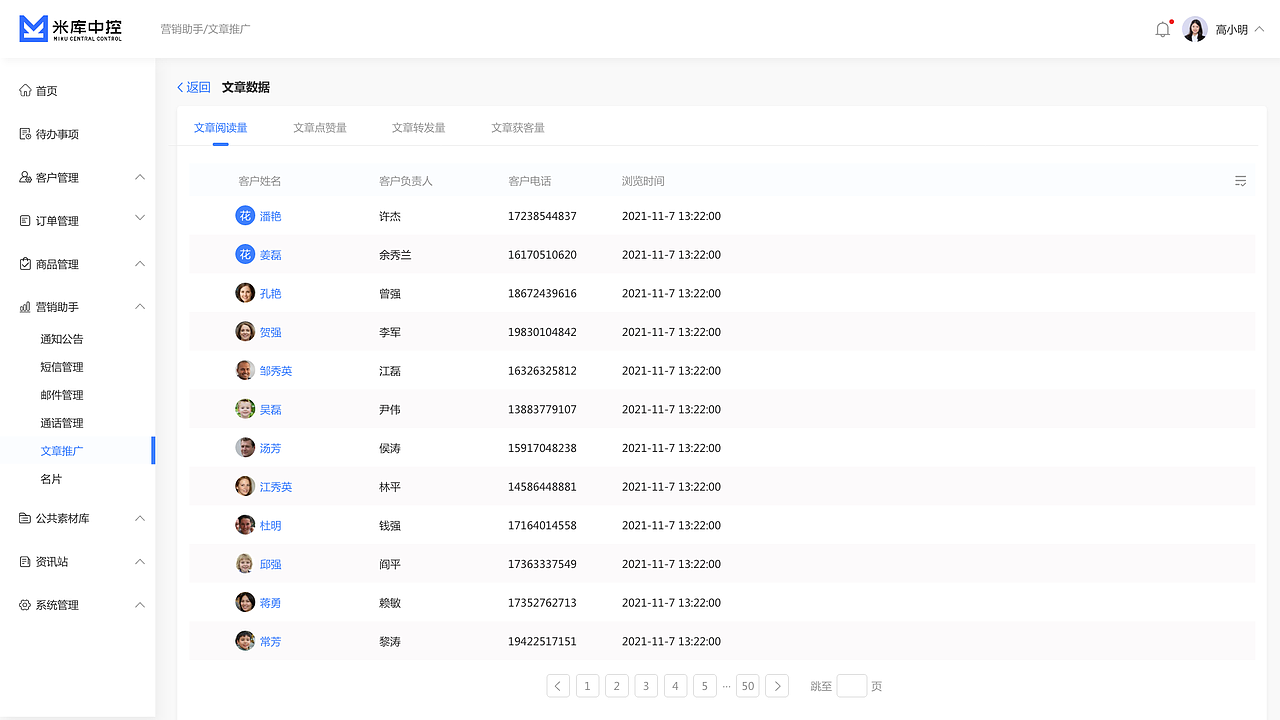The width and height of the screenshot is (1280, 720).
Task: Click the 待办事项 sidebar icon
Action: coord(25,134)
